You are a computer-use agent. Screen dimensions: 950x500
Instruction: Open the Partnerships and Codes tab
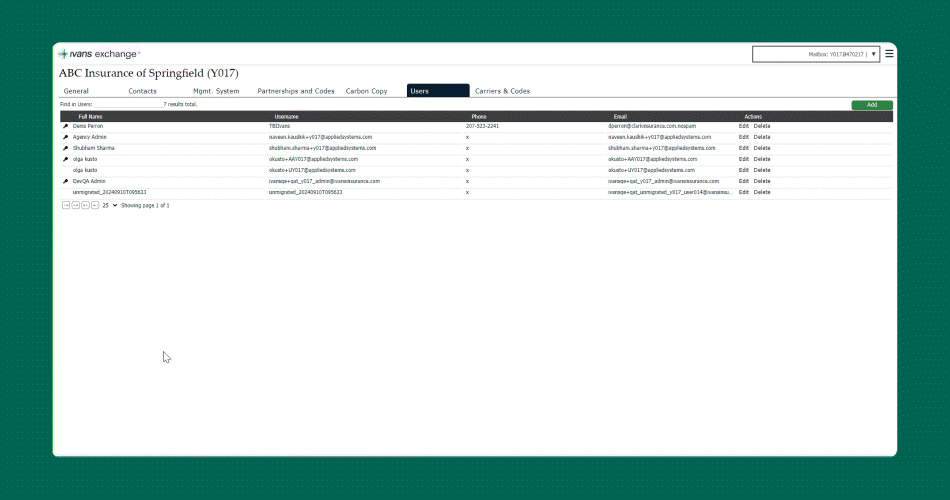point(296,91)
